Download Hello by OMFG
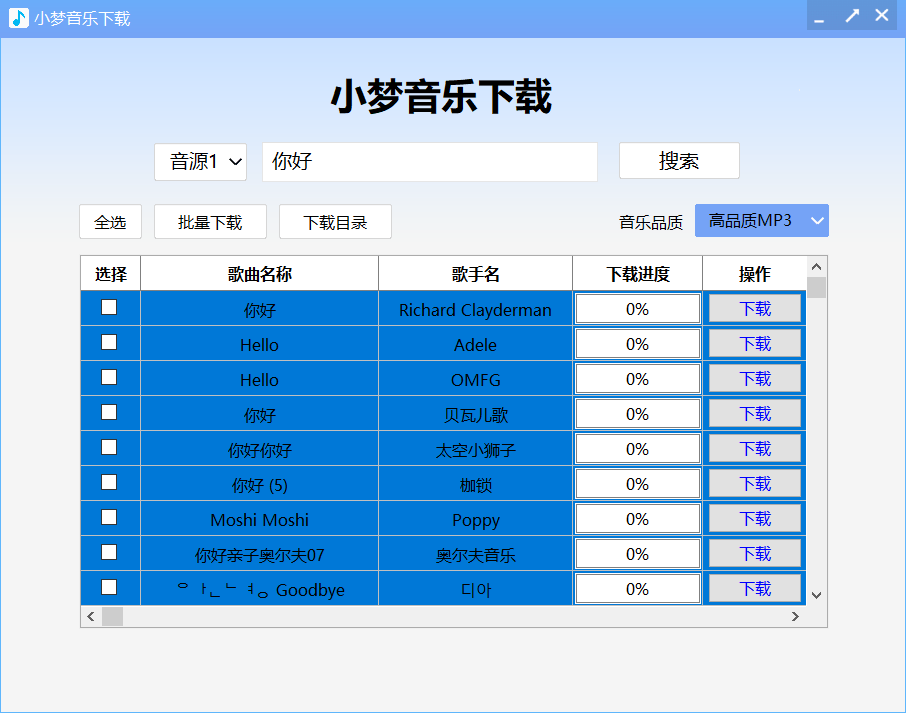Viewport: 906px width, 713px height. (754, 378)
